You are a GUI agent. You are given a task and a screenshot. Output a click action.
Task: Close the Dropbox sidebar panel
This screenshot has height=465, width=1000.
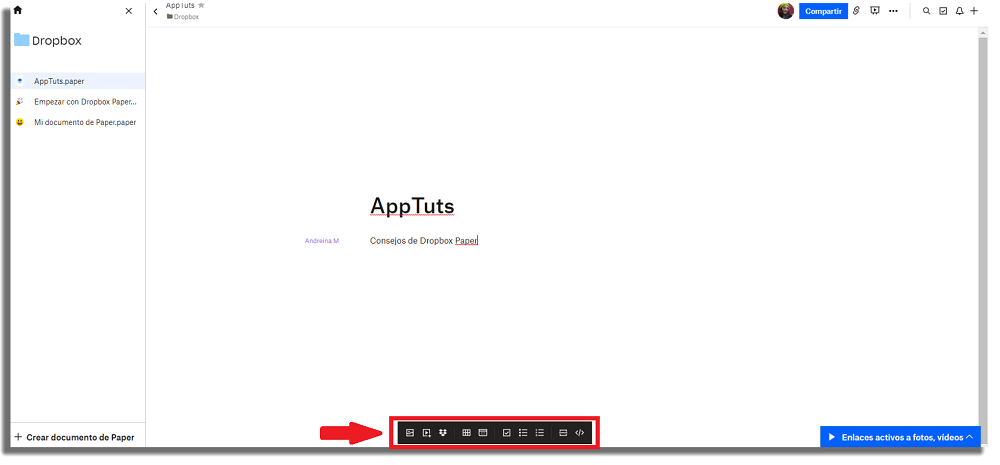point(129,11)
